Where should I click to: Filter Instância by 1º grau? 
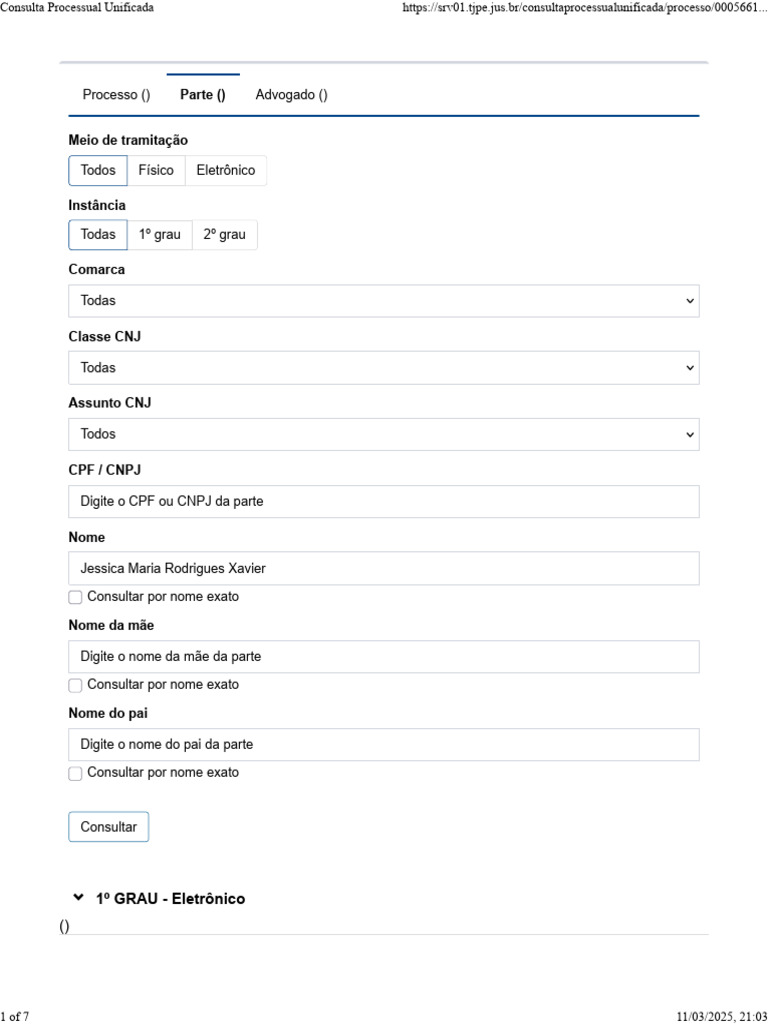[160, 235]
